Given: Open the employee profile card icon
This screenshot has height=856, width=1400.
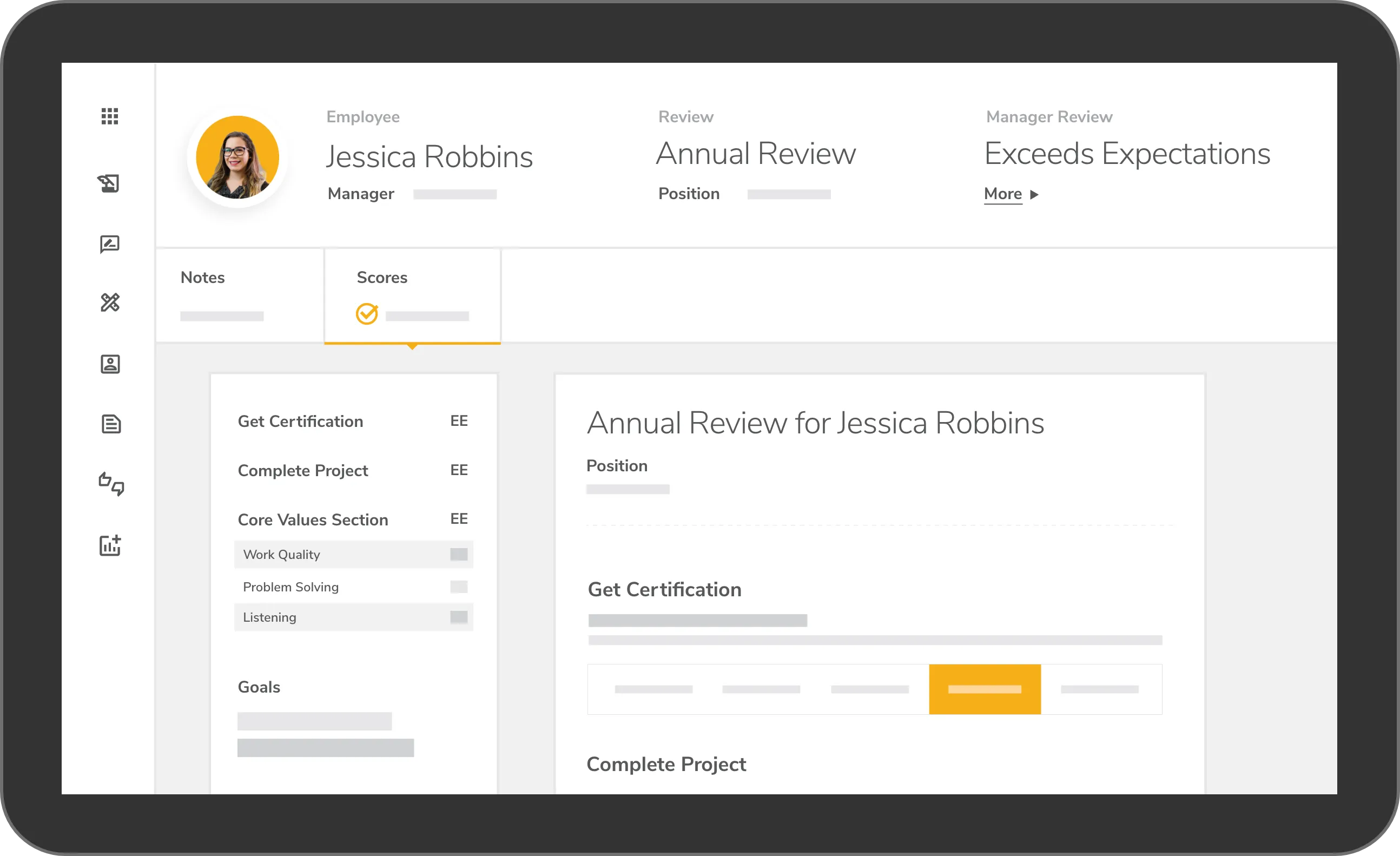Looking at the screenshot, I should [x=110, y=364].
